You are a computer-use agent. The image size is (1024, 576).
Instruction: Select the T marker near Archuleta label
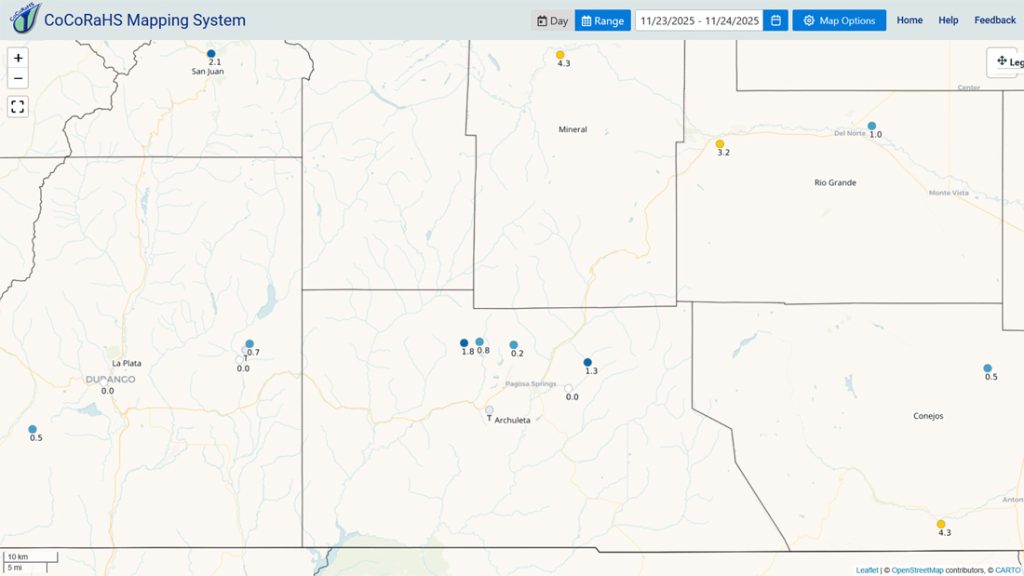point(489,409)
